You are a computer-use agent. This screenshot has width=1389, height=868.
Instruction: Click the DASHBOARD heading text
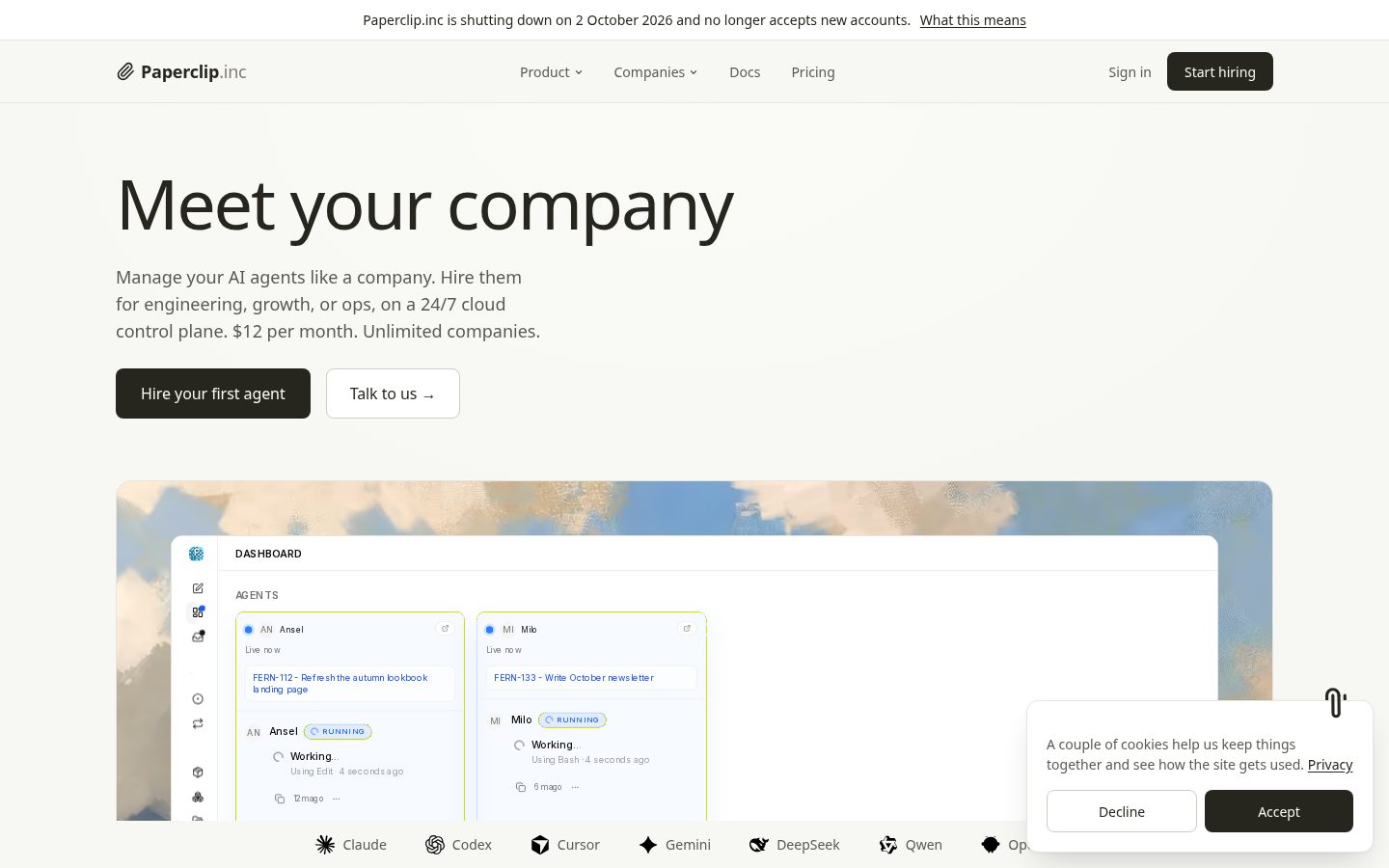point(268,554)
